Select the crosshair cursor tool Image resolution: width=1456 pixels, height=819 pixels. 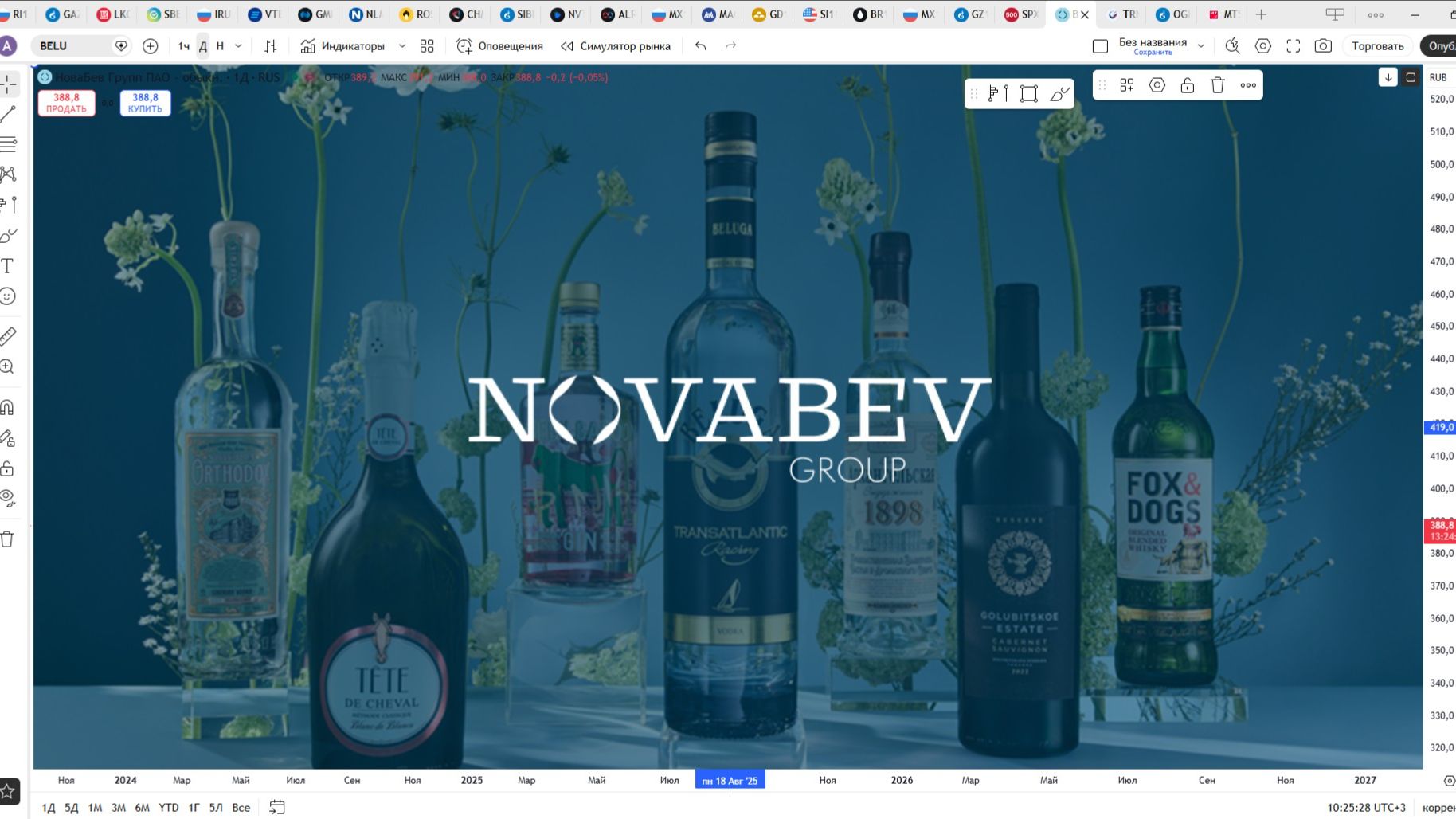pyautogui.click(x=9, y=84)
